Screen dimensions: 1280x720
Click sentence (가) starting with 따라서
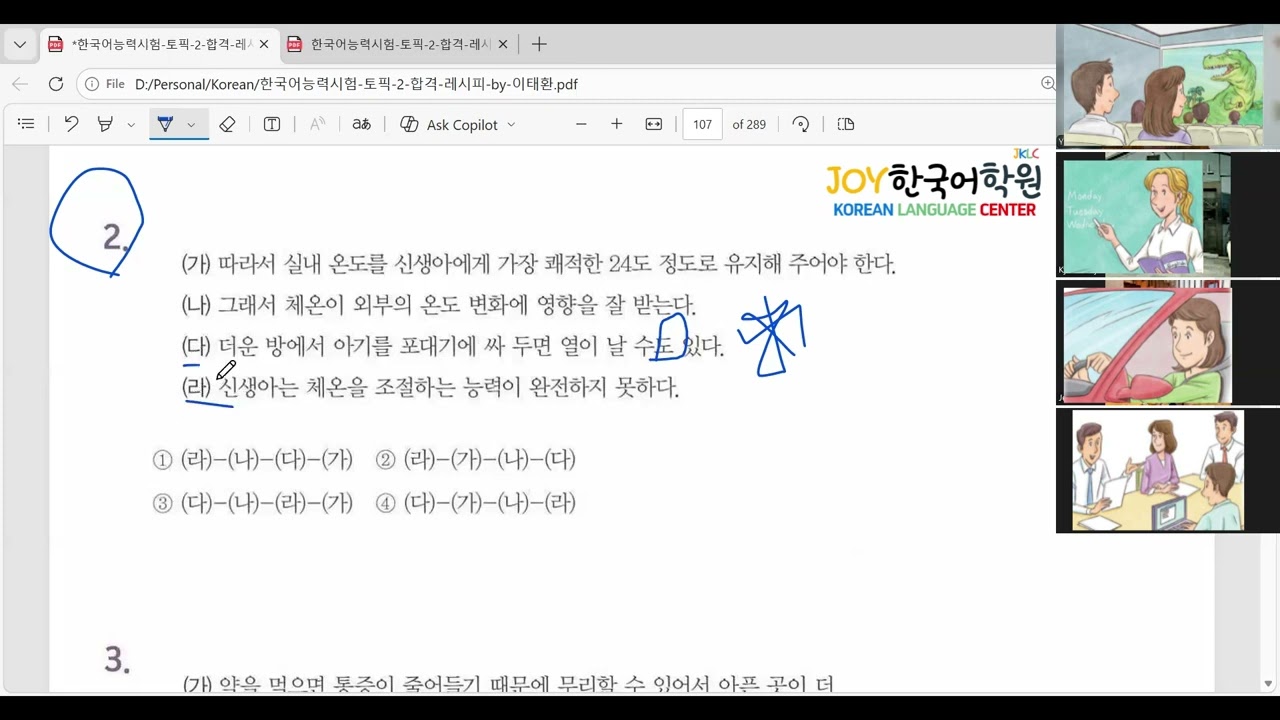point(538,264)
